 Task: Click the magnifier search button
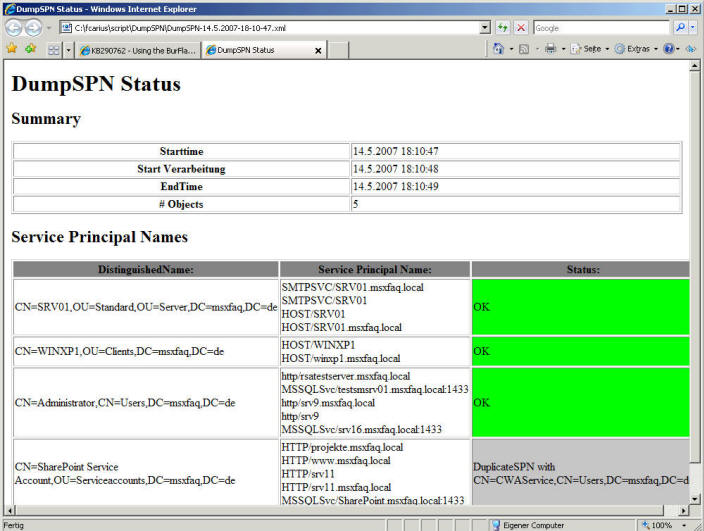point(680,28)
